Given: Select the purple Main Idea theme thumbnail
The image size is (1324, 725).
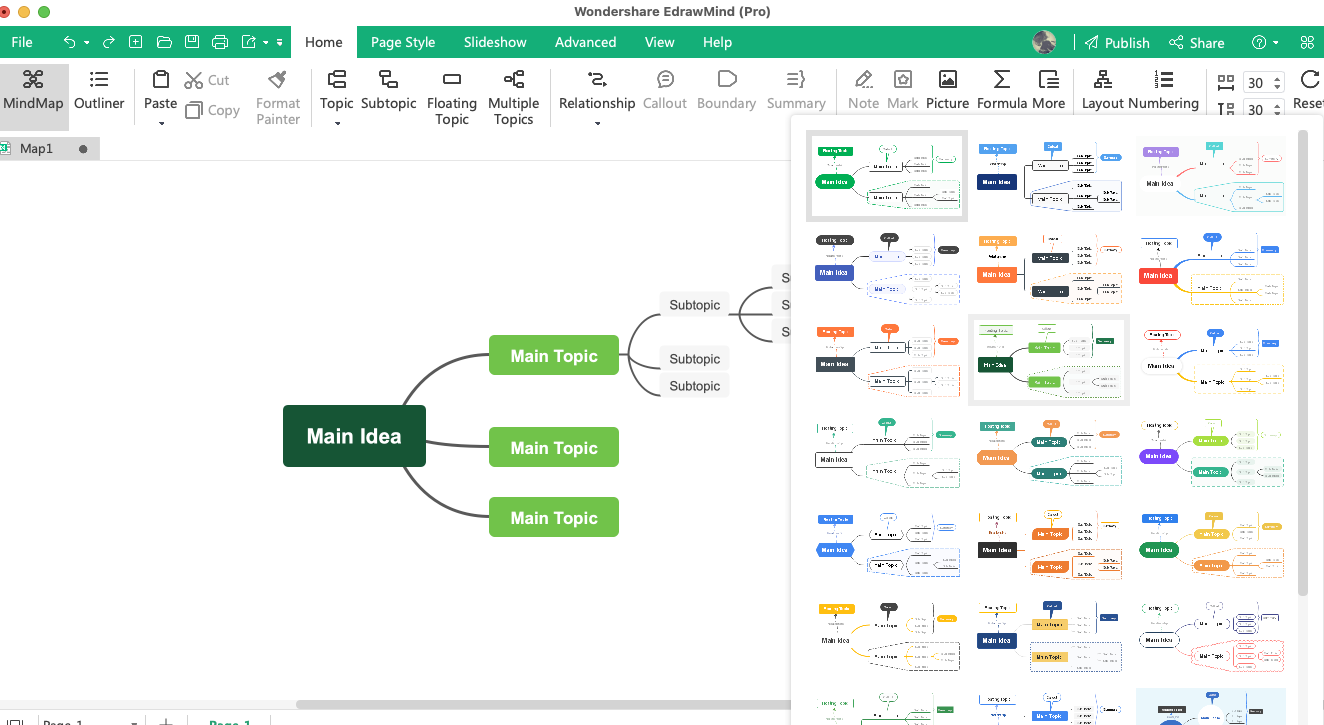Looking at the screenshot, I should (1211, 452).
